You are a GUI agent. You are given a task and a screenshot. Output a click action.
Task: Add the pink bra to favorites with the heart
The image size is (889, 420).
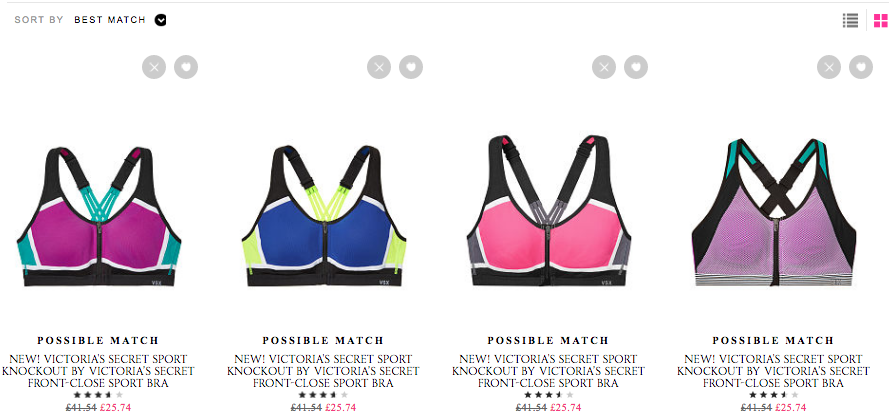(x=636, y=67)
